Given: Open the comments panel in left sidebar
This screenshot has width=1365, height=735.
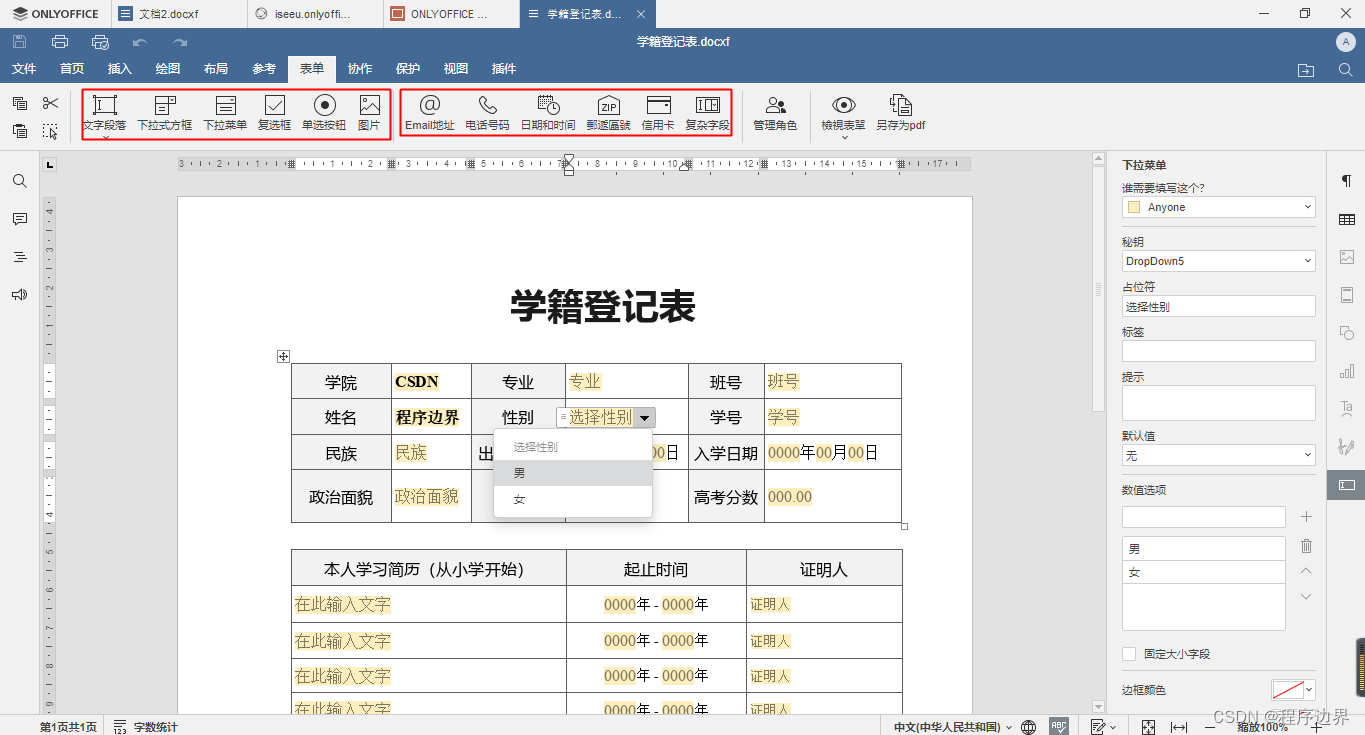Looking at the screenshot, I should pyautogui.click(x=20, y=219).
